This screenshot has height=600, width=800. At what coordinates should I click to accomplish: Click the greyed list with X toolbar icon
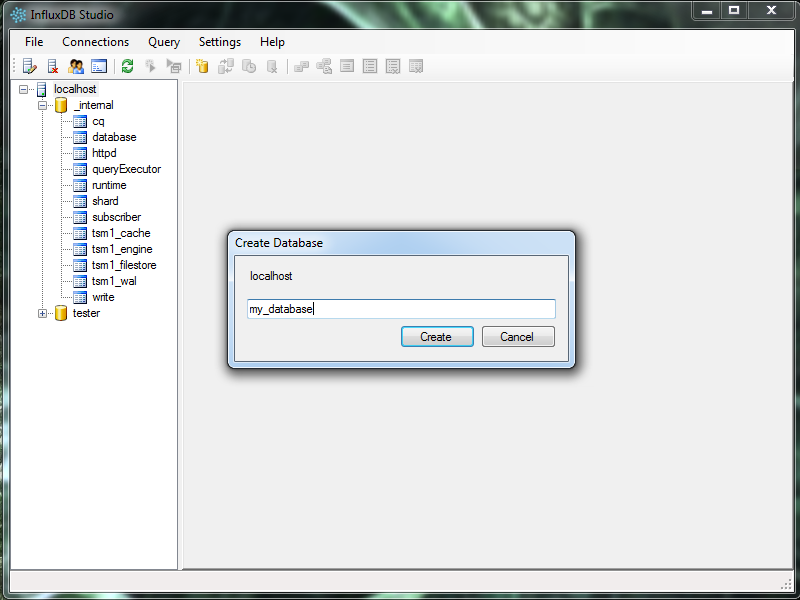point(393,66)
